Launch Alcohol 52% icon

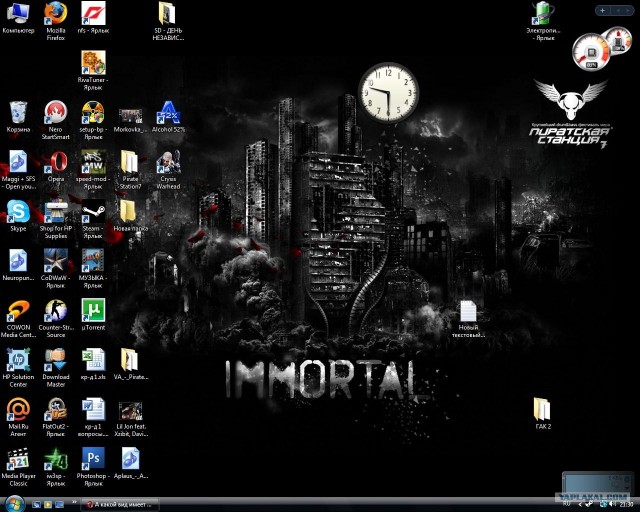click(x=168, y=117)
